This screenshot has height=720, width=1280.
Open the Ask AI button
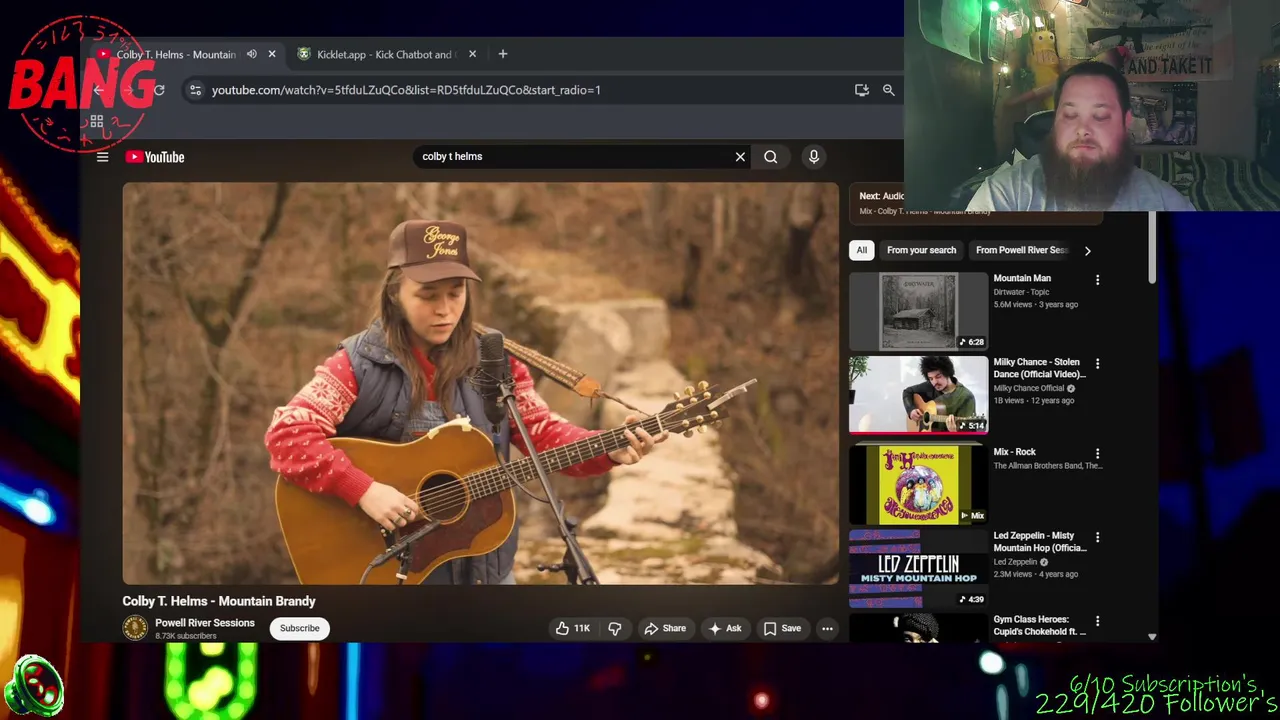pyautogui.click(x=725, y=628)
